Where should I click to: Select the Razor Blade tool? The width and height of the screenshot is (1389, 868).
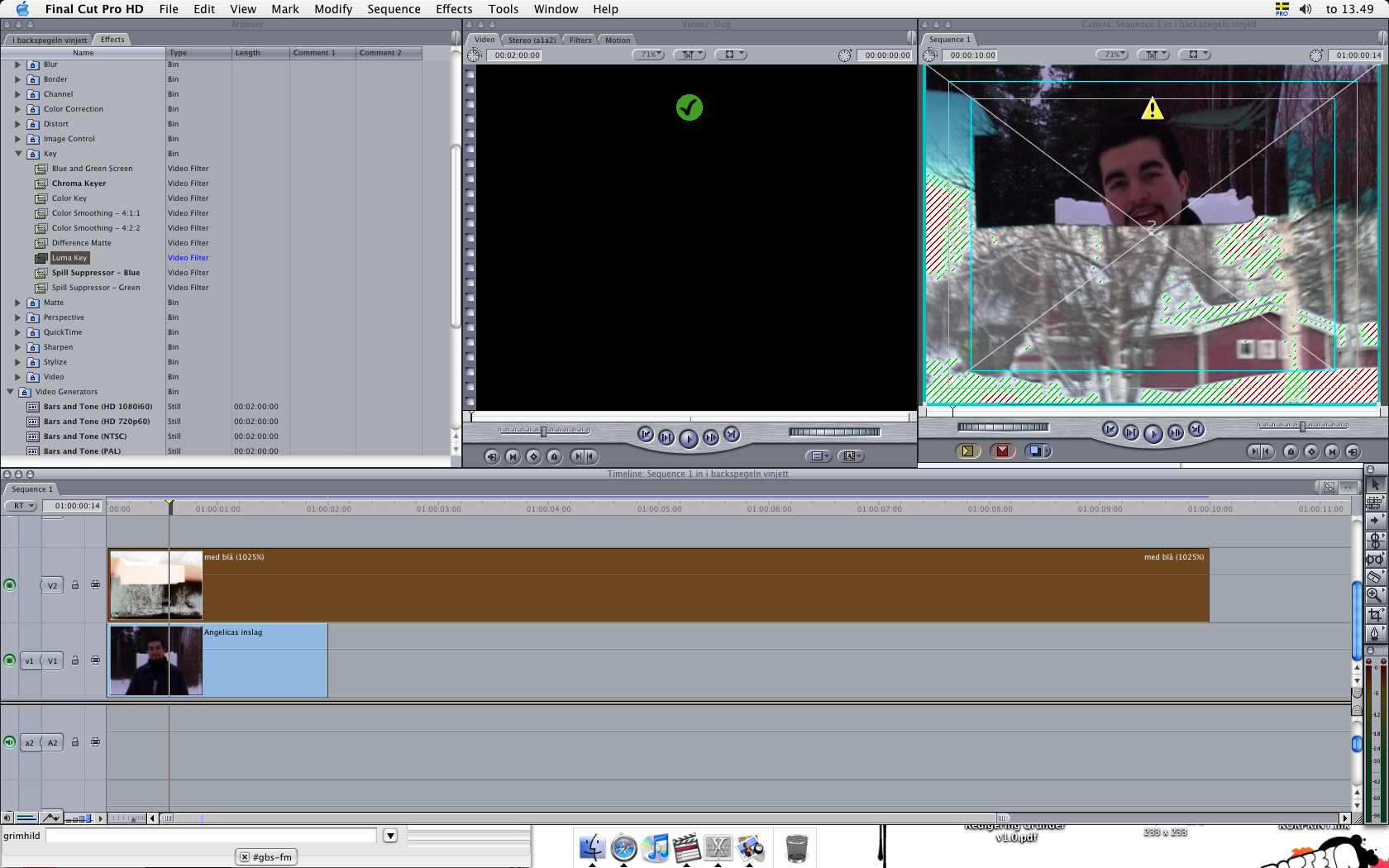pos(1375,577)
